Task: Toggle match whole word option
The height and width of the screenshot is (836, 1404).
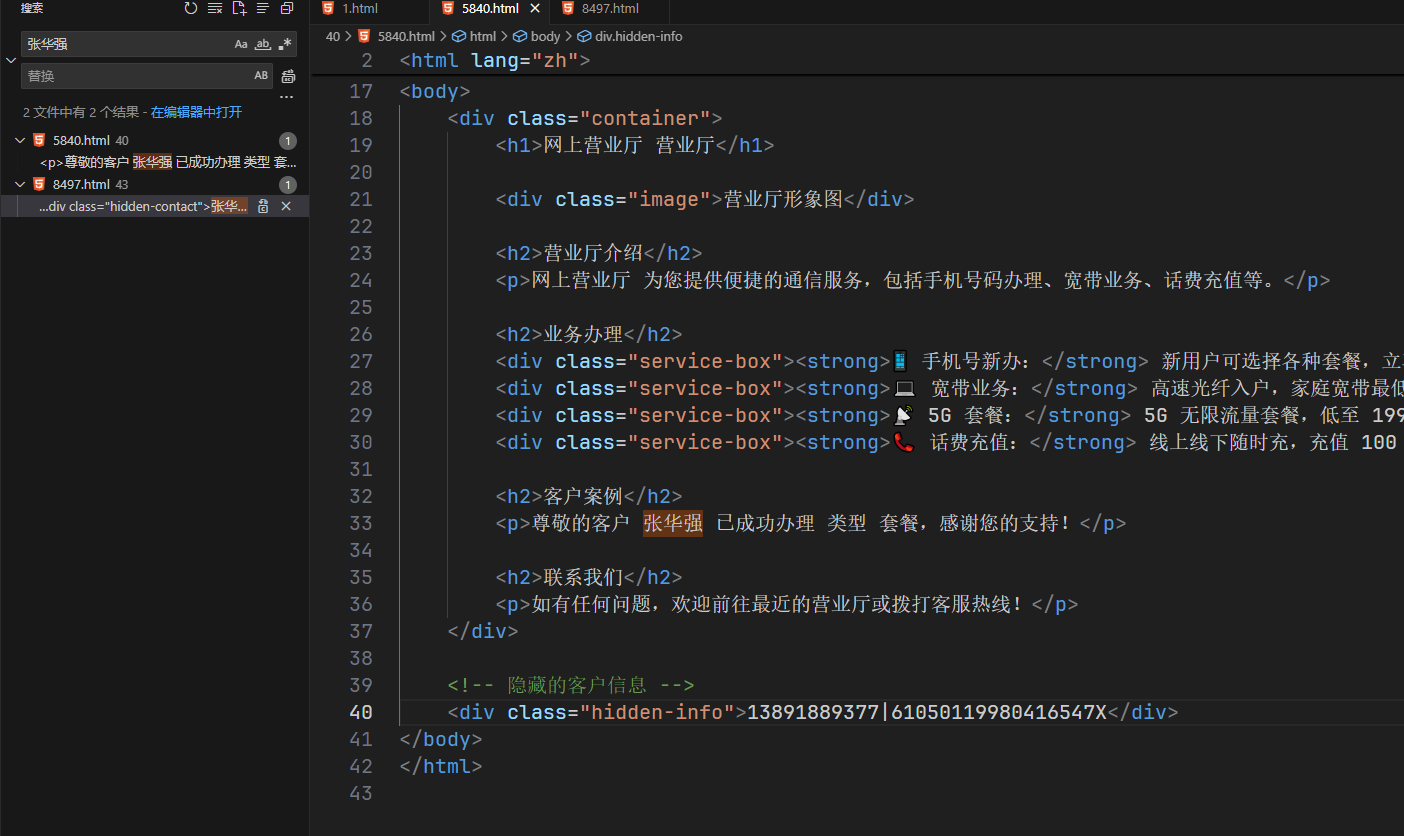Action: tap(263, 44)
